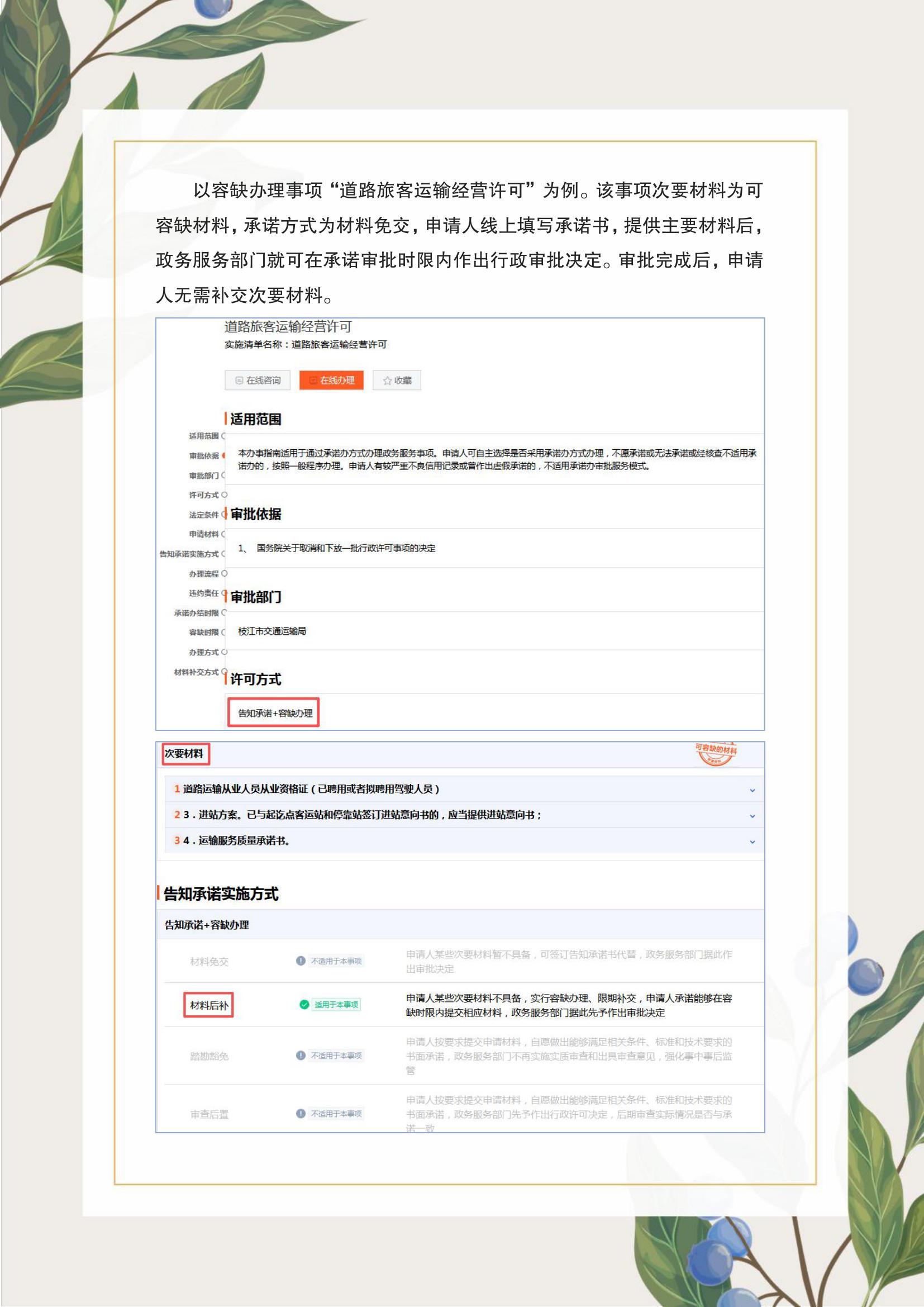Click info icon in the 材料免交 row
The height and width of the screenshot is (1307, 924).
(x=301, y=961)
